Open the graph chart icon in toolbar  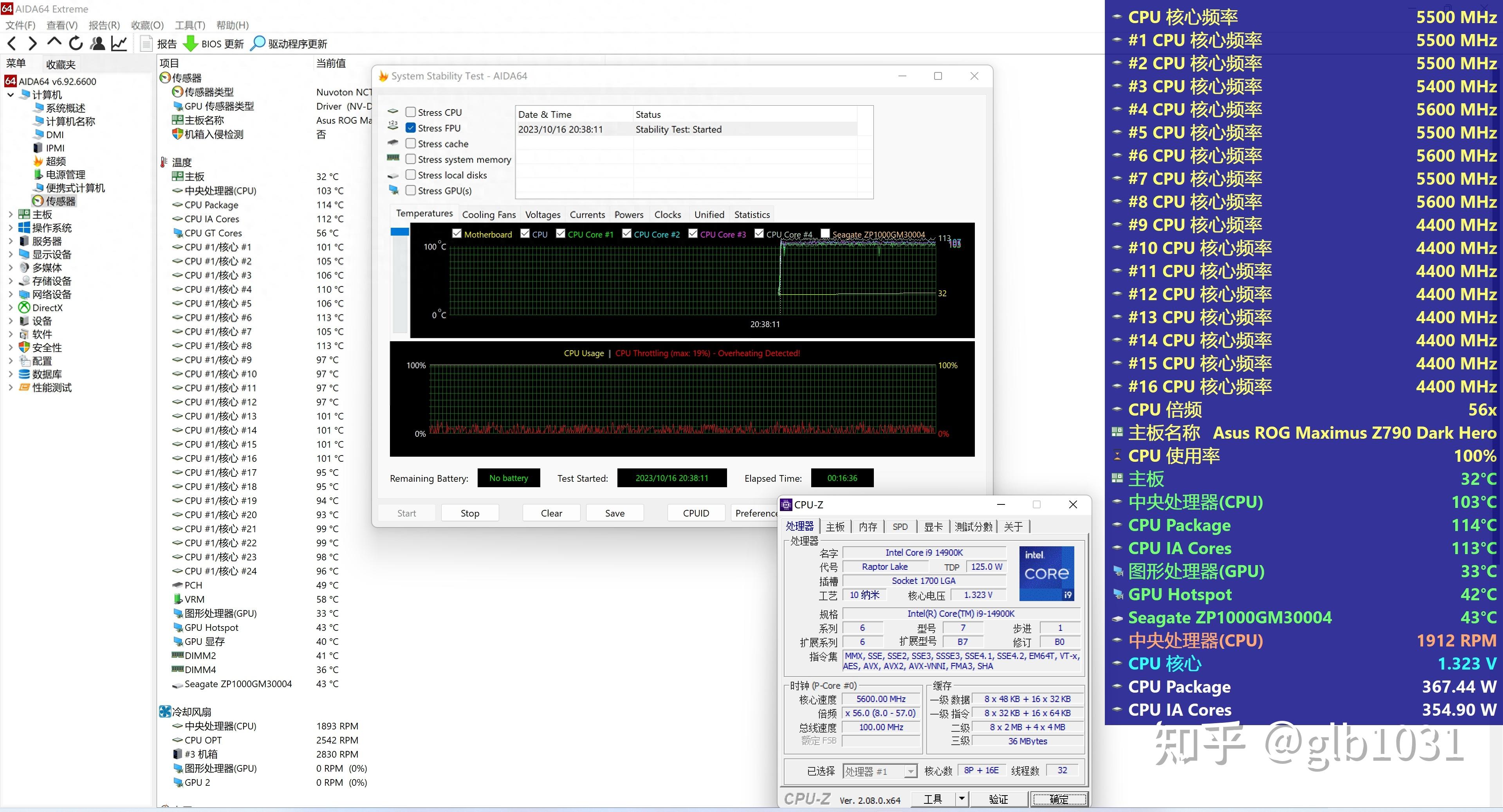[119, 43]
